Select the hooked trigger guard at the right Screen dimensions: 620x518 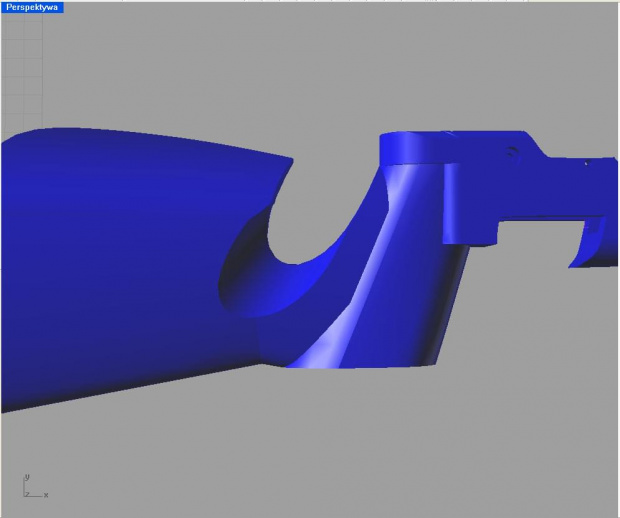586,245
